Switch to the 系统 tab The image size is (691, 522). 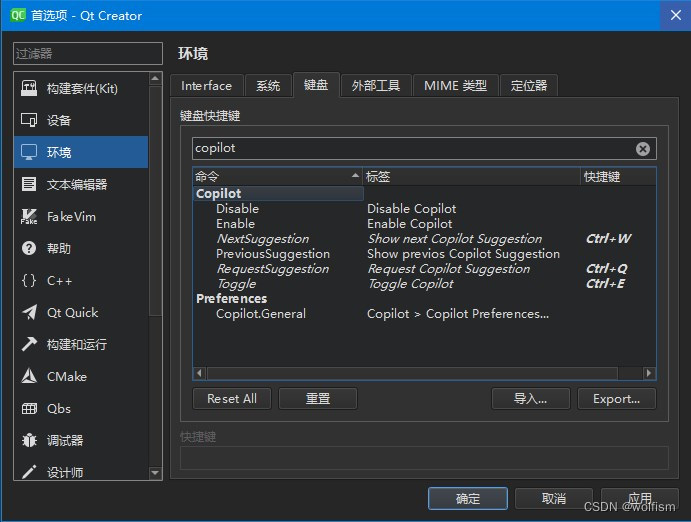pyautogui.click(x=268, y=85)
